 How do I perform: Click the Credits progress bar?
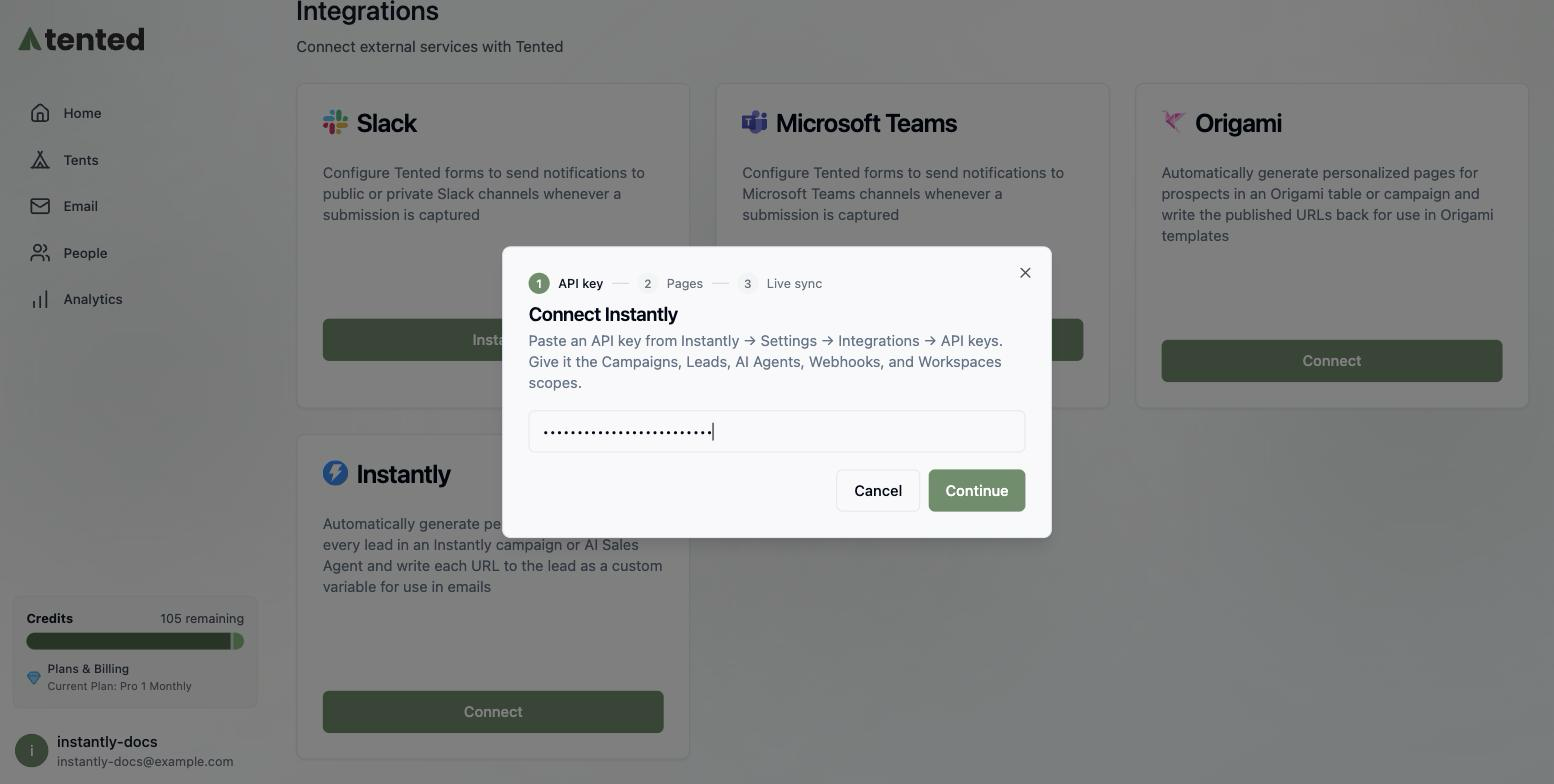[135, 641]
